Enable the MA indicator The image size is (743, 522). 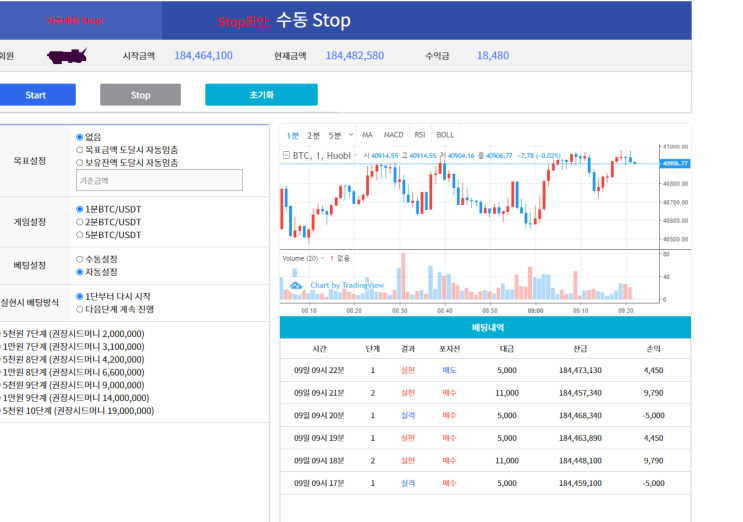click(367, 135)
